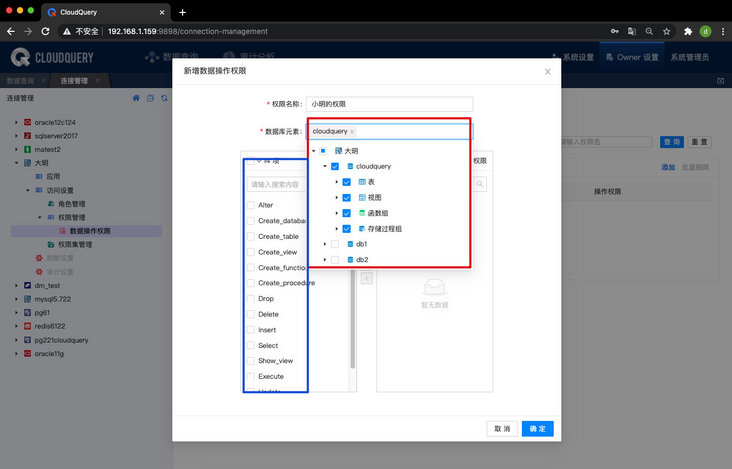
Task: Uncheck the cloudquery database checkbox
Action: click(335, 166)
